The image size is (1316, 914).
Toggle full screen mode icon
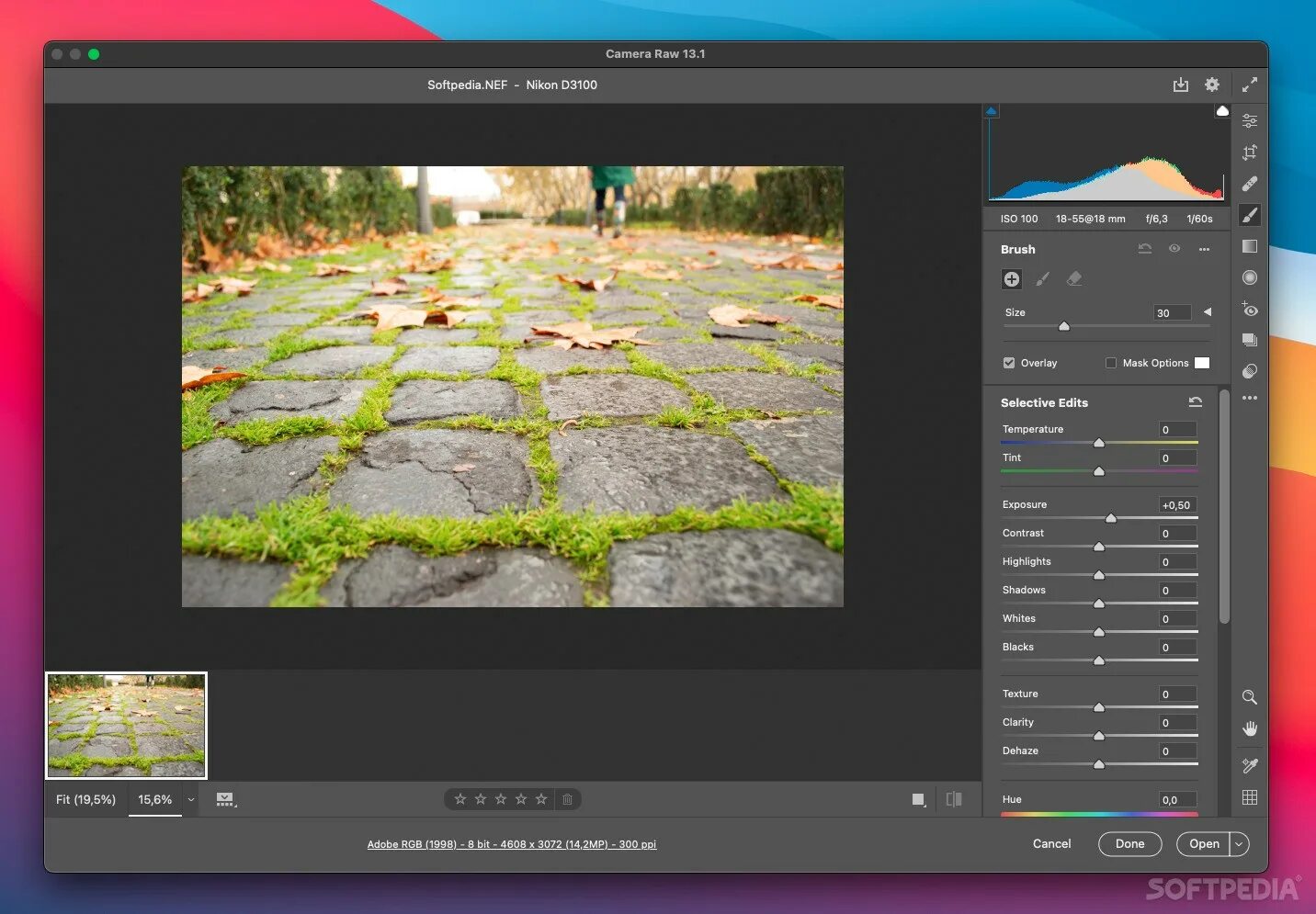(x=1250, y=85)
